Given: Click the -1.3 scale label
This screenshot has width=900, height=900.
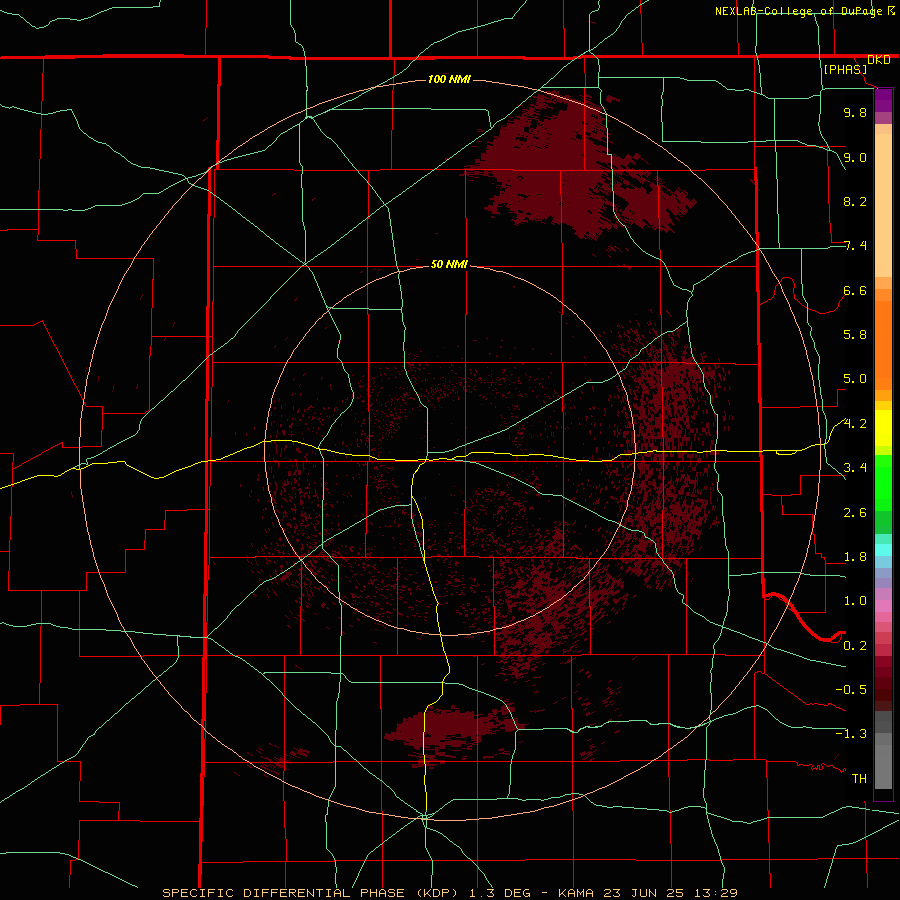Looking at the screenshot, I should pos(851,734).
